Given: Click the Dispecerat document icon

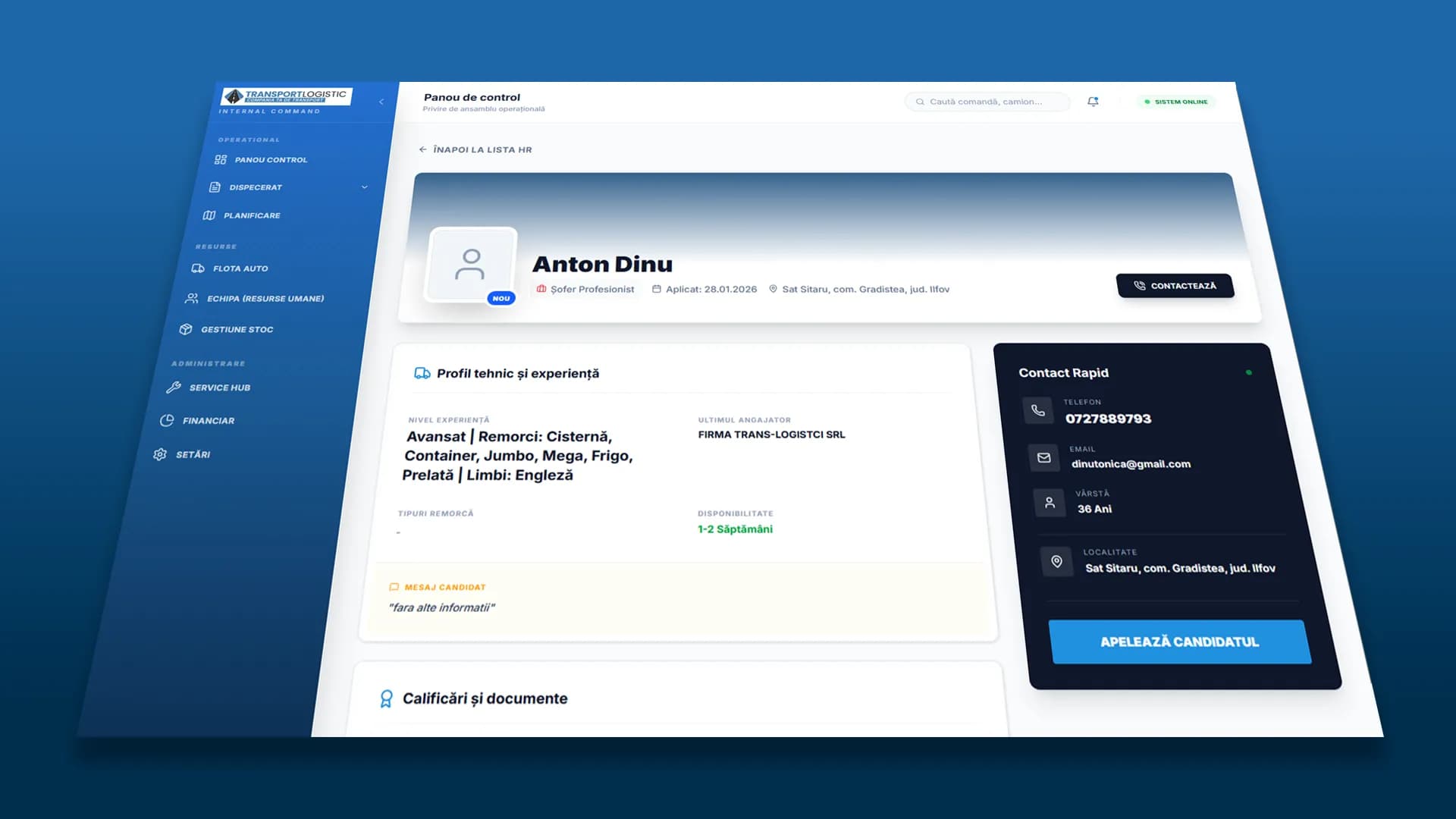Looking at the screenshot, I should 215,187.
